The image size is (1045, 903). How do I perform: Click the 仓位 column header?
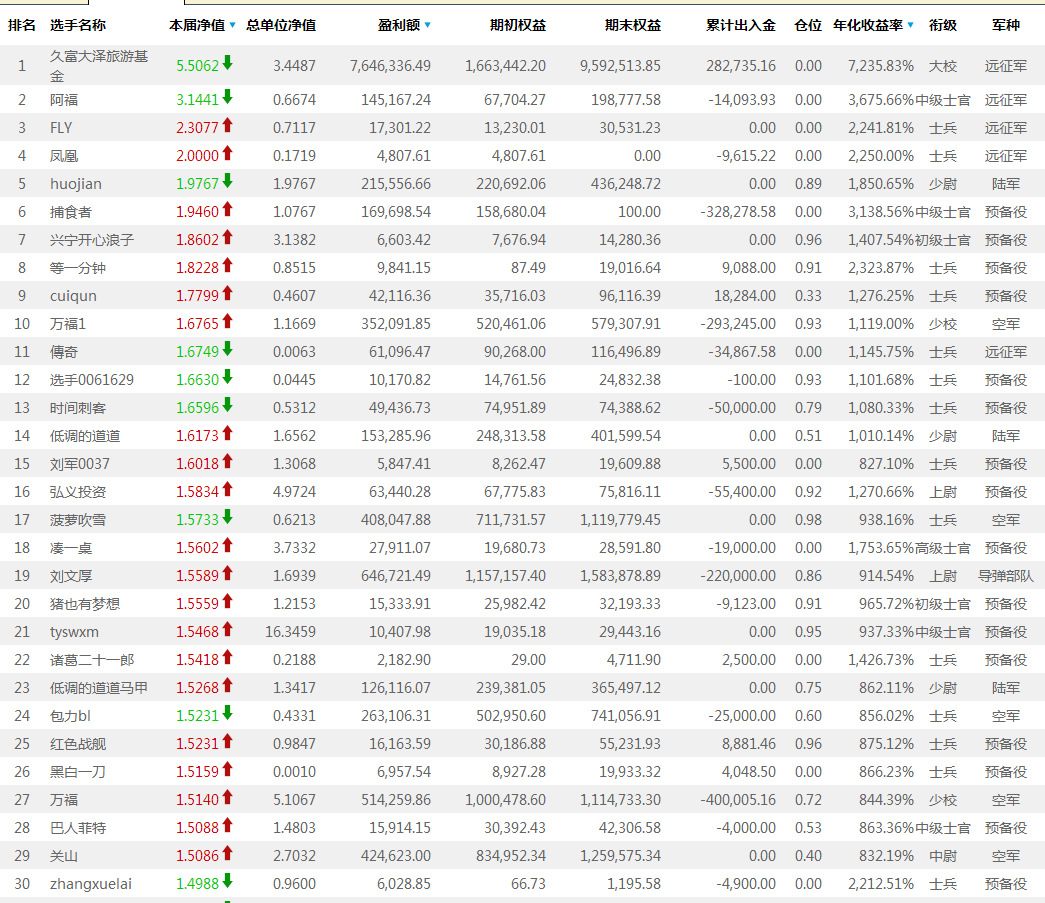808,25
